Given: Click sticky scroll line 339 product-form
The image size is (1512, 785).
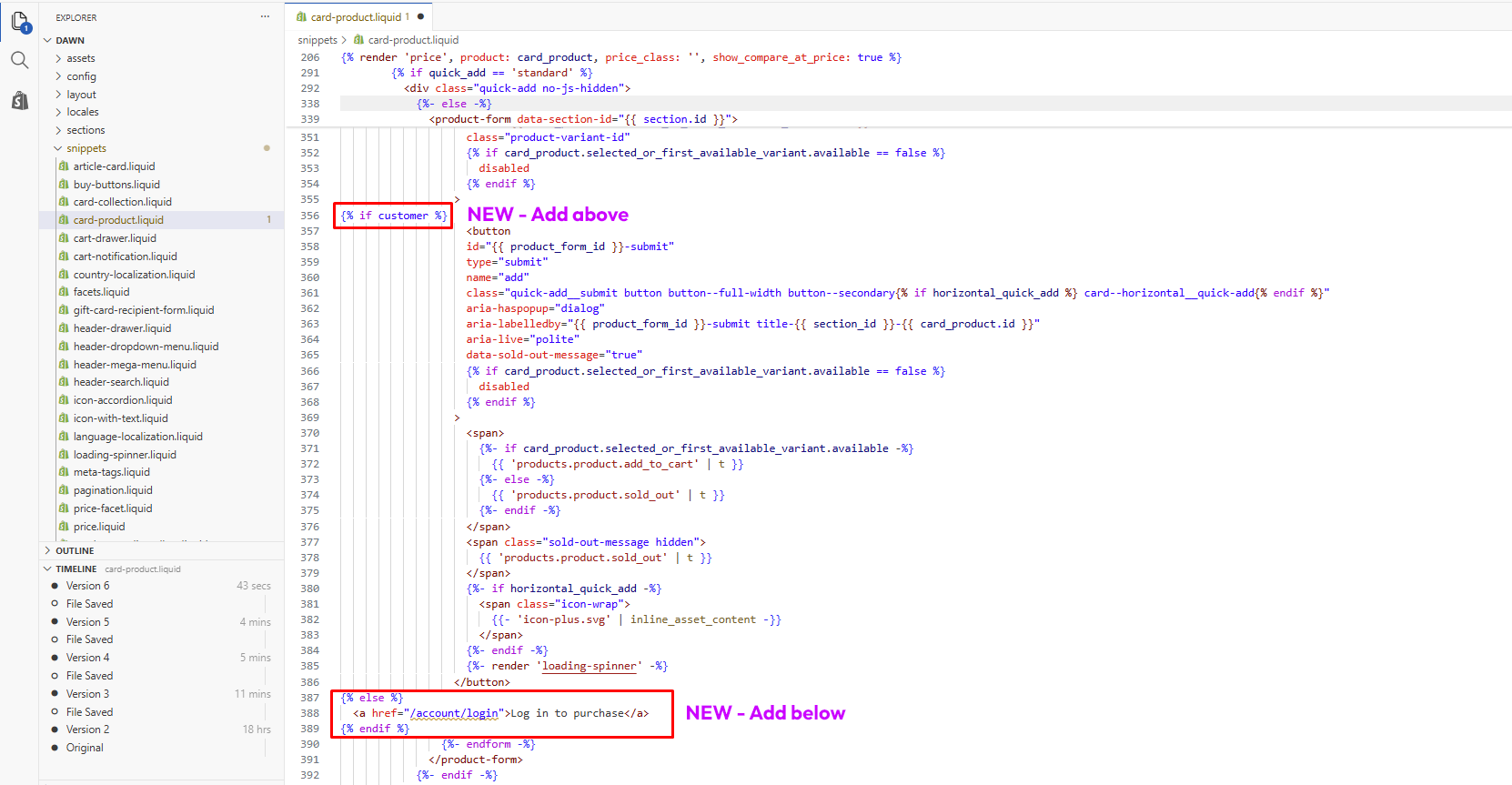Looking at the screenshot, I should (x=584, y=119).
